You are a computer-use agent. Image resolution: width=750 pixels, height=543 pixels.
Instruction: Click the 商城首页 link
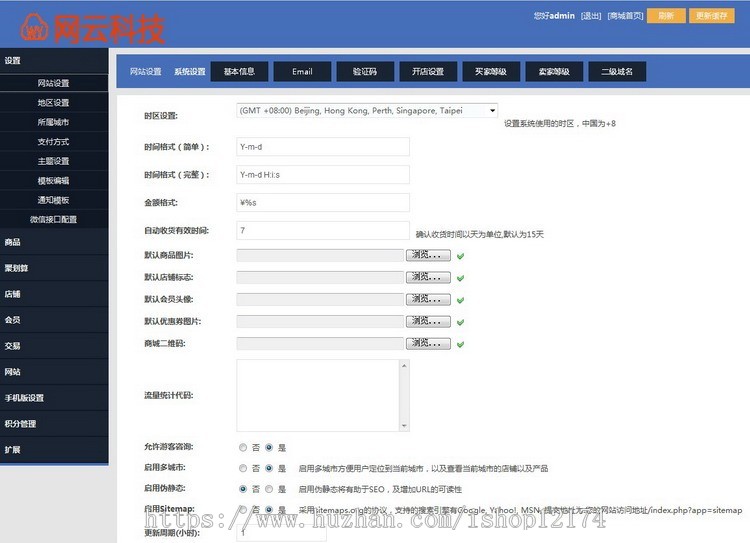(625, 16)
